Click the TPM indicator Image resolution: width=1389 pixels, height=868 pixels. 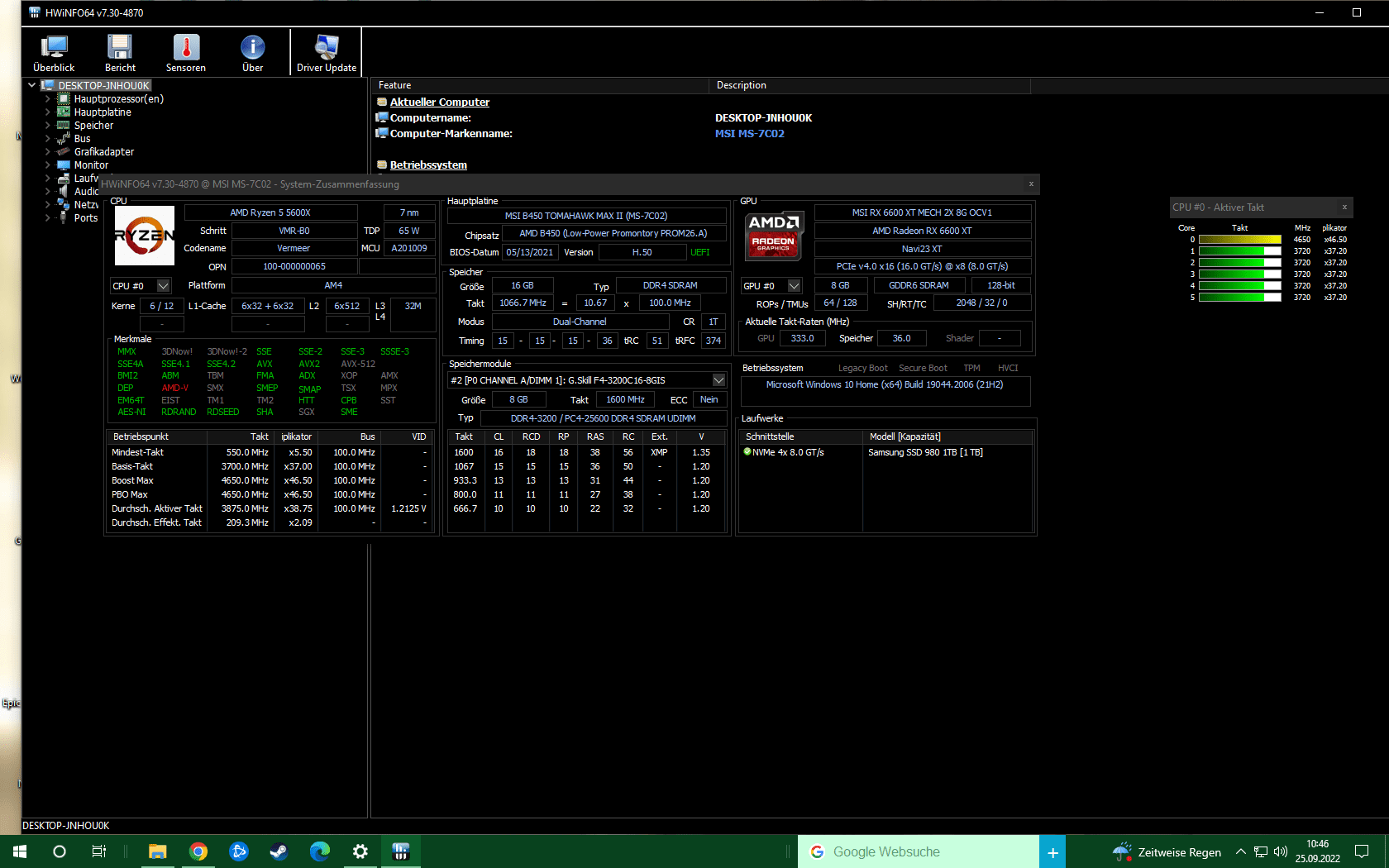click(x=971, y=369)
